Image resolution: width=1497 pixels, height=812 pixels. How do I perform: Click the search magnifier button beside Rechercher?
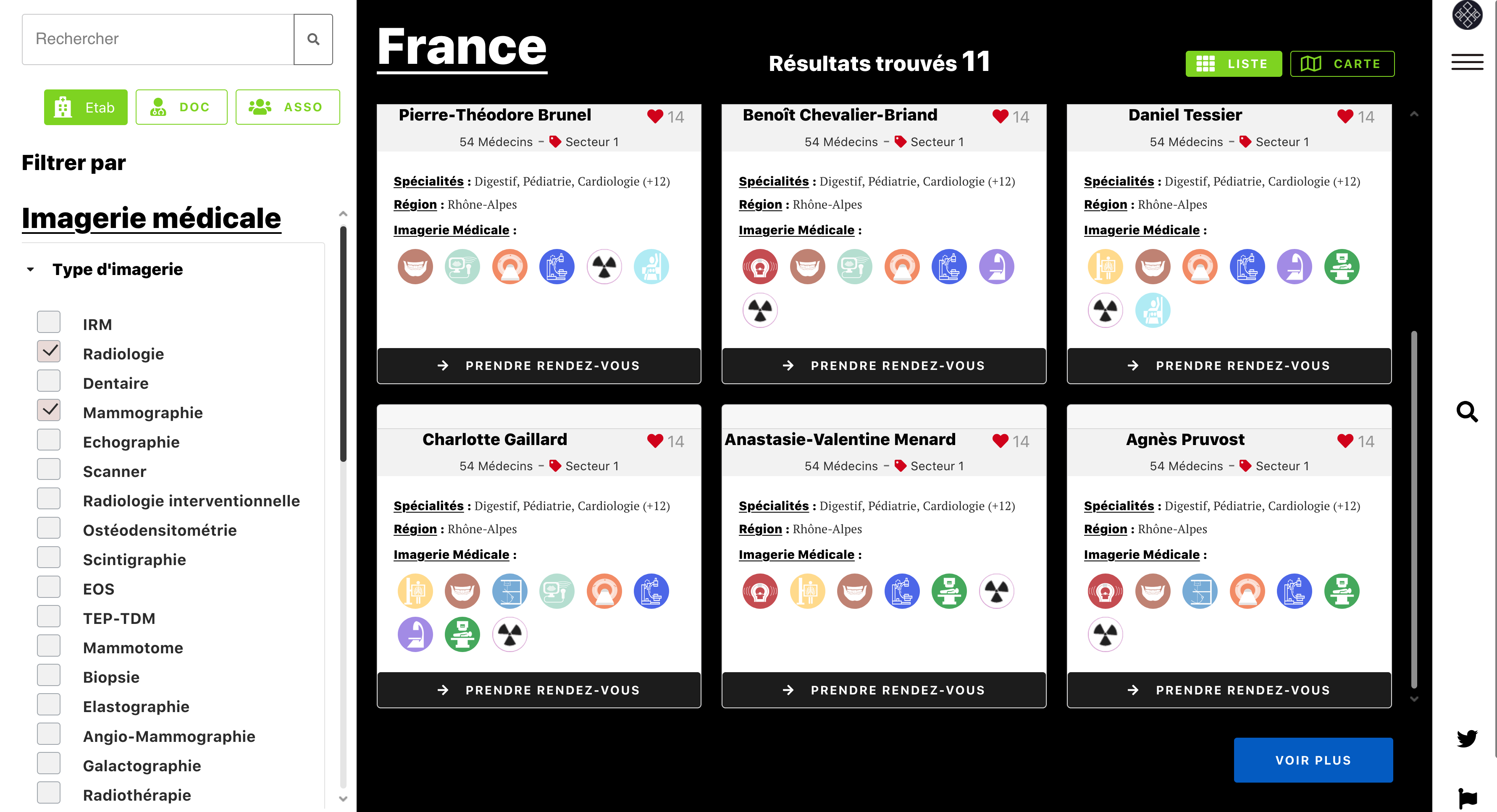[313, 39]
